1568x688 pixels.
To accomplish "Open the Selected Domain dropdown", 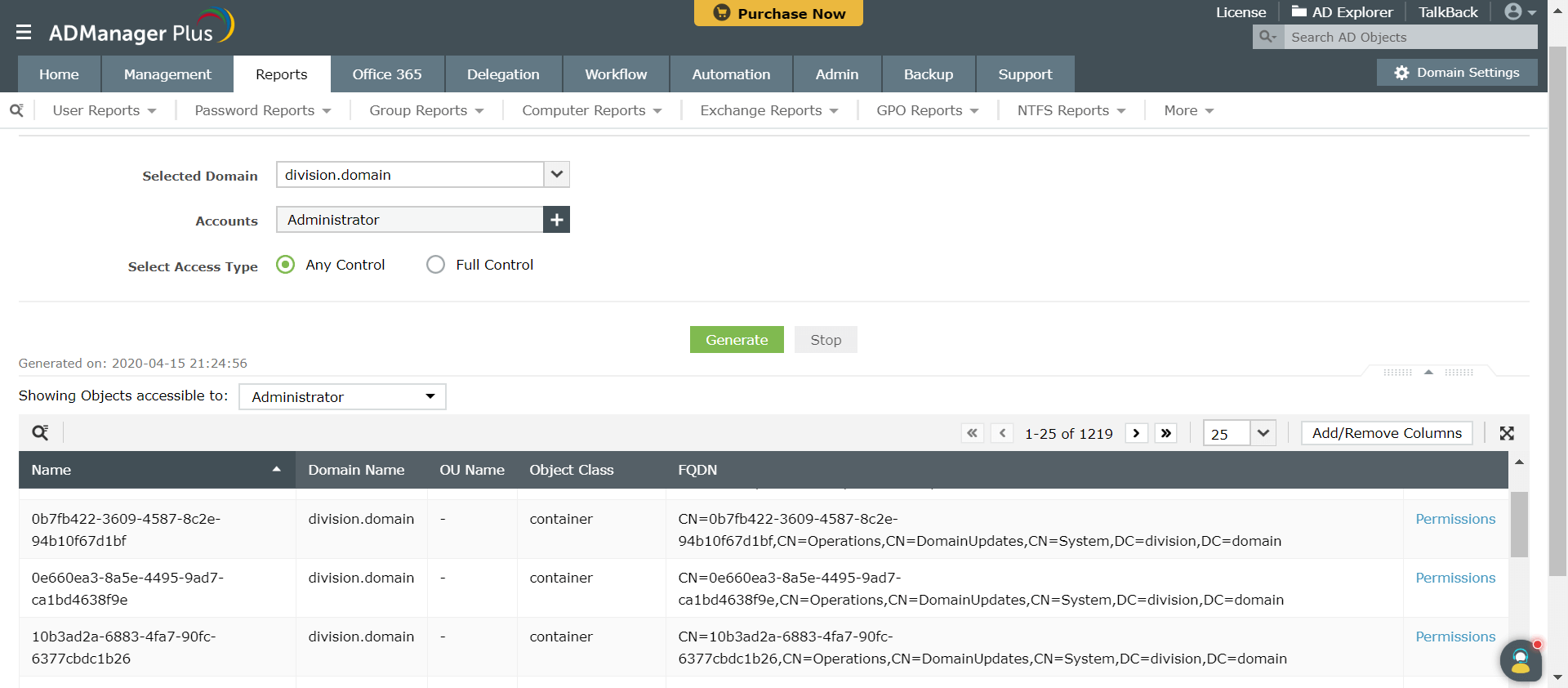I will [557, 174].
